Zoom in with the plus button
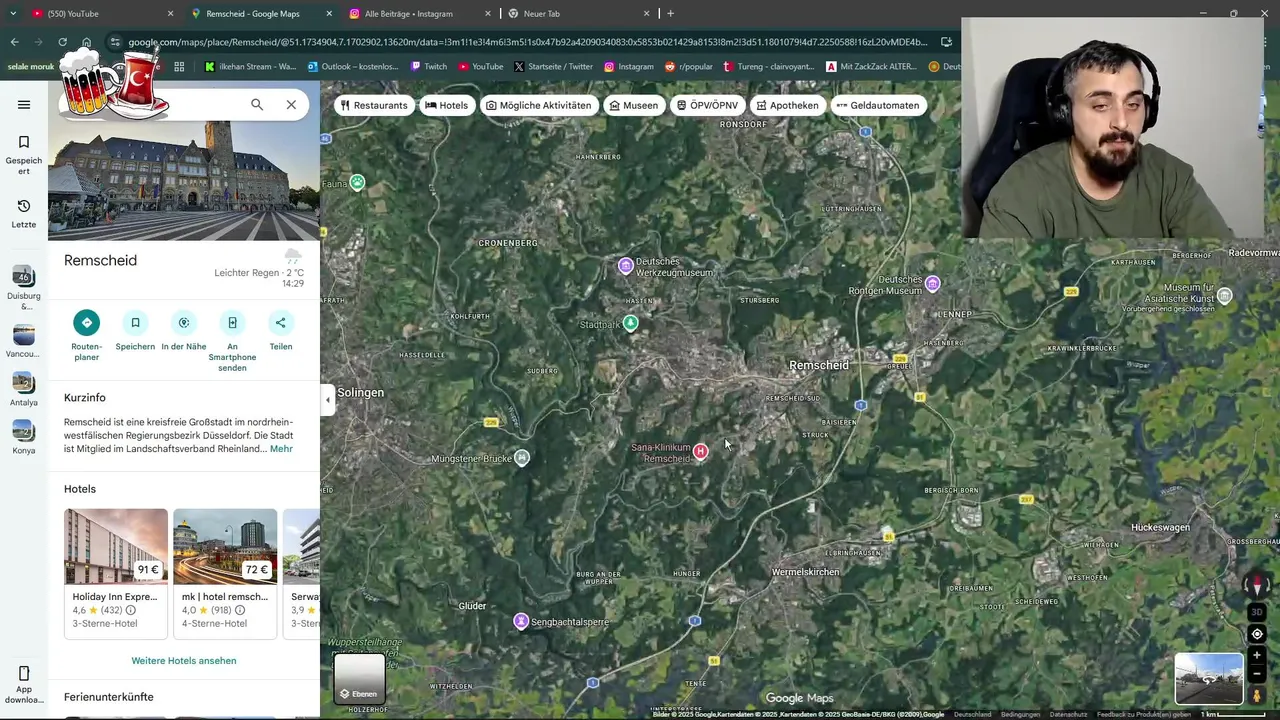This screenshot has height=720, width=1280. point(1258,655)
